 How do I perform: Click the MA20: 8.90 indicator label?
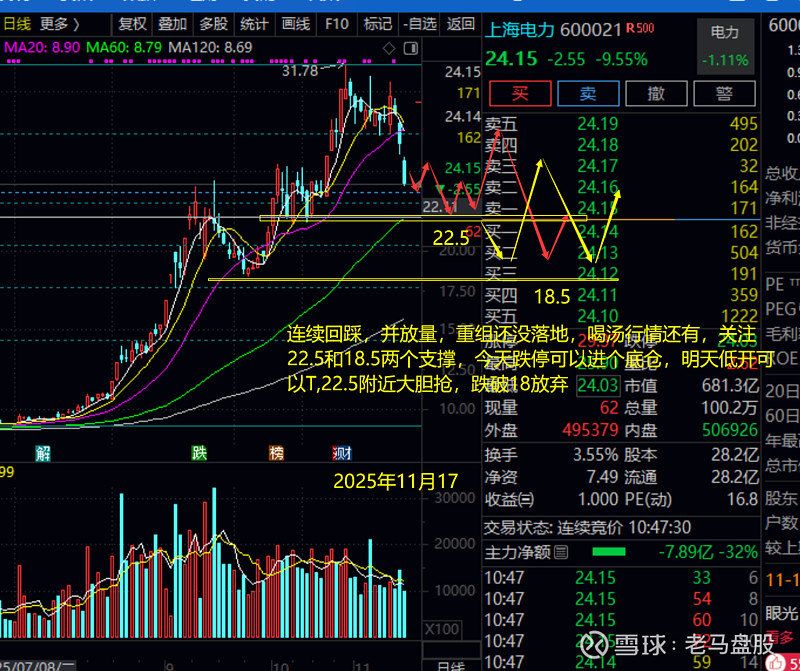(42, 47)
